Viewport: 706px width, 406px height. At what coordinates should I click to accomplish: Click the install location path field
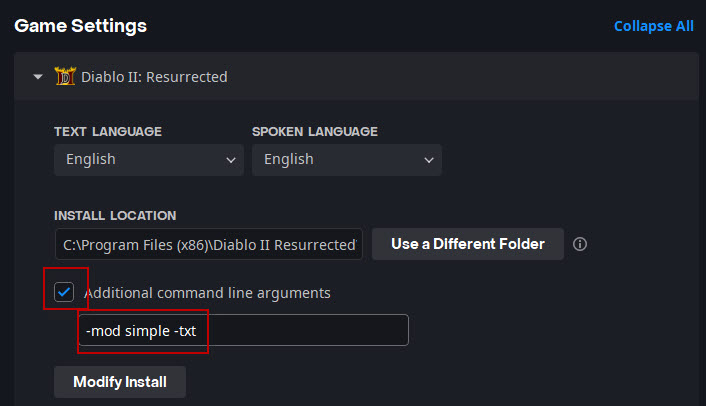point(209,244)
